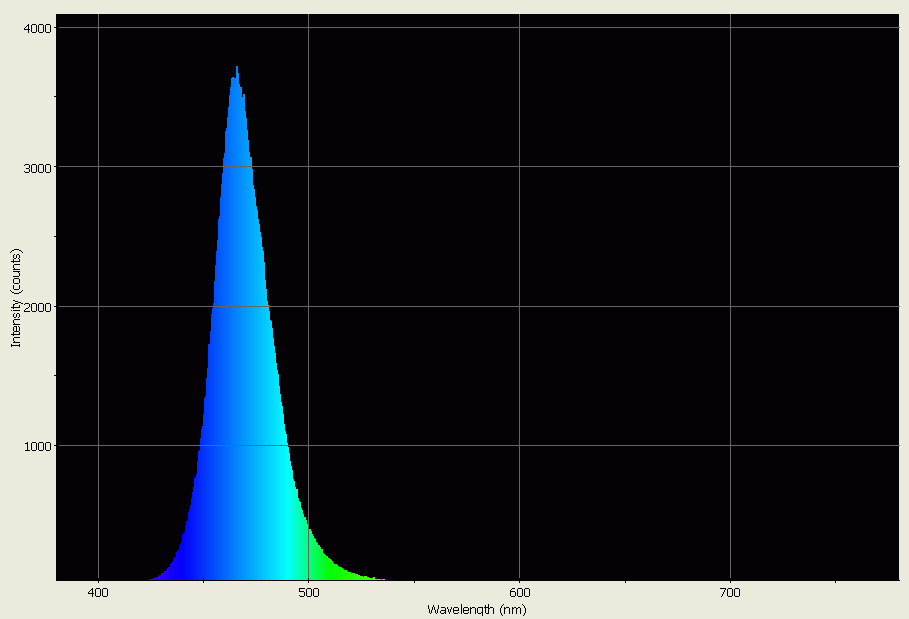Click the 500 wavelength tick label
The height and width of the screenshot is (619, 909).
(309, 593)
